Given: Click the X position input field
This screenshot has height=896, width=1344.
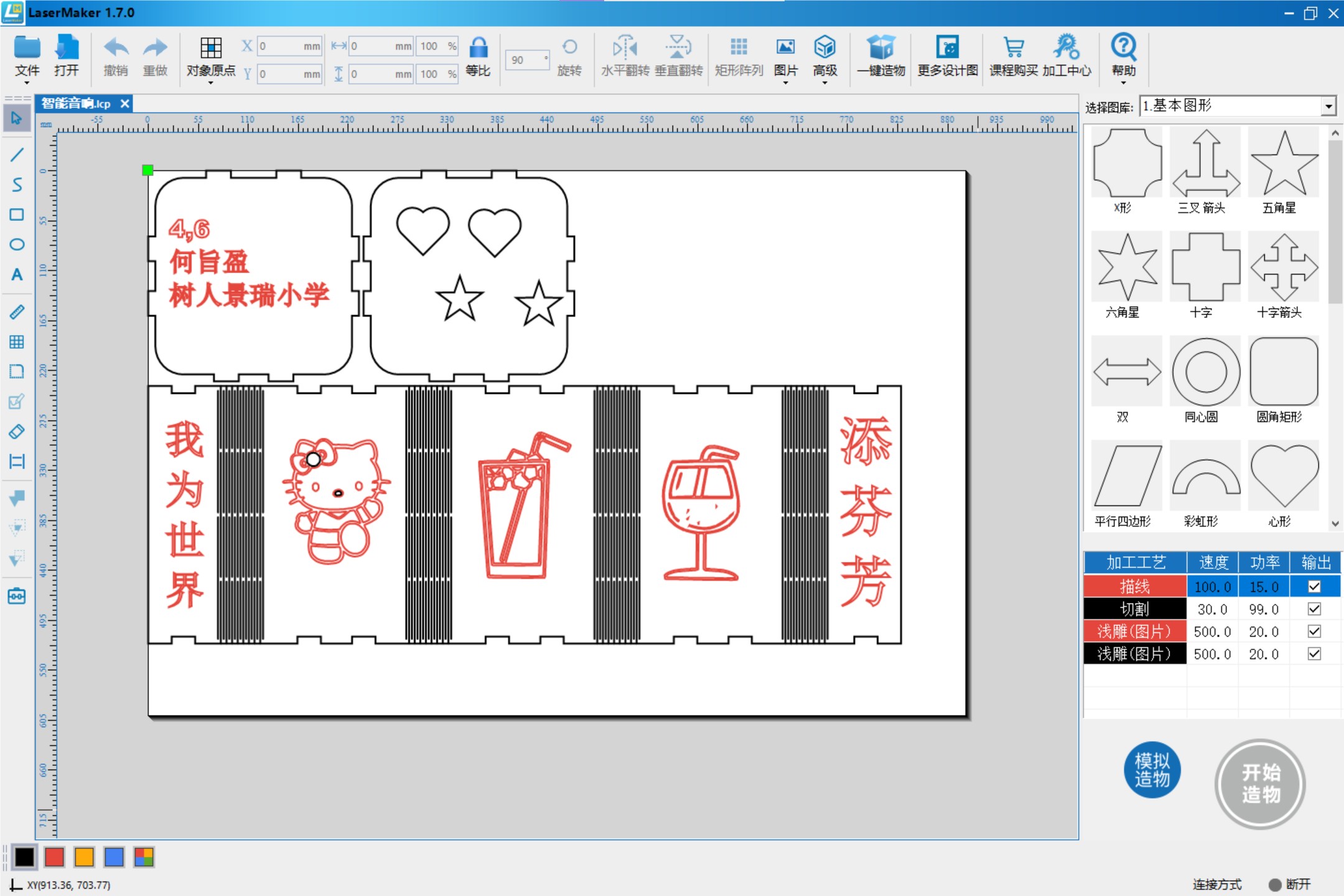Looking at the screenshot, I should coord(289,46).
